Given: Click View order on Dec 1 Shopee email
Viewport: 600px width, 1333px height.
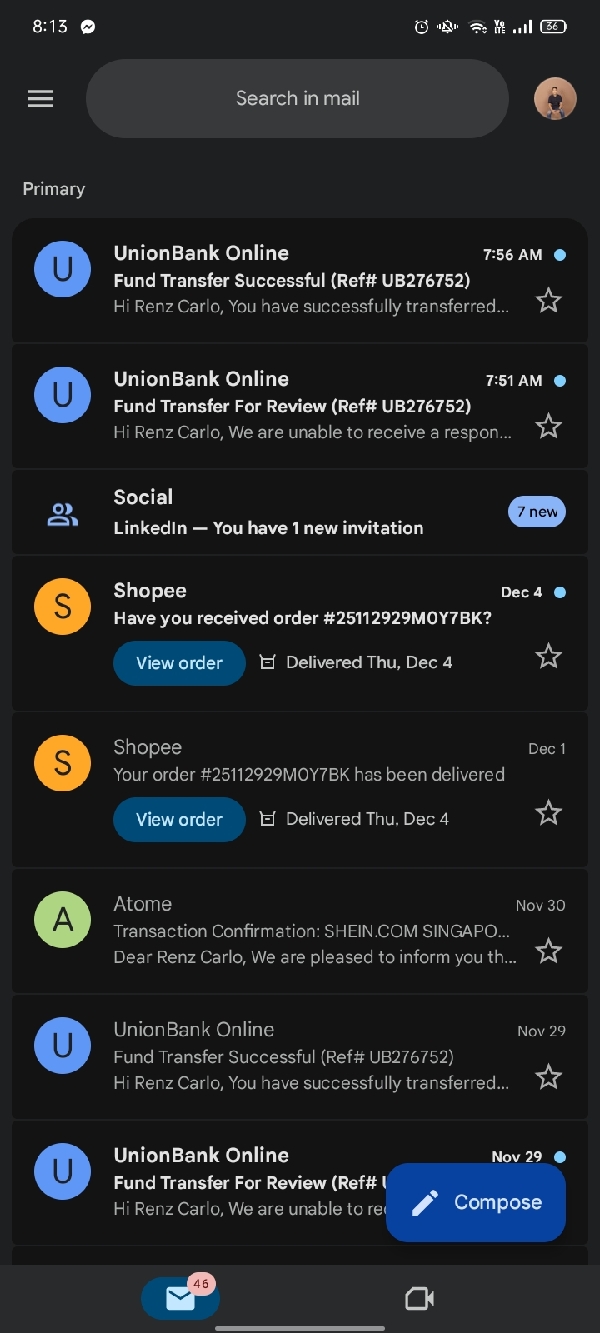Looking at the screenshot, I should [179, 819].
